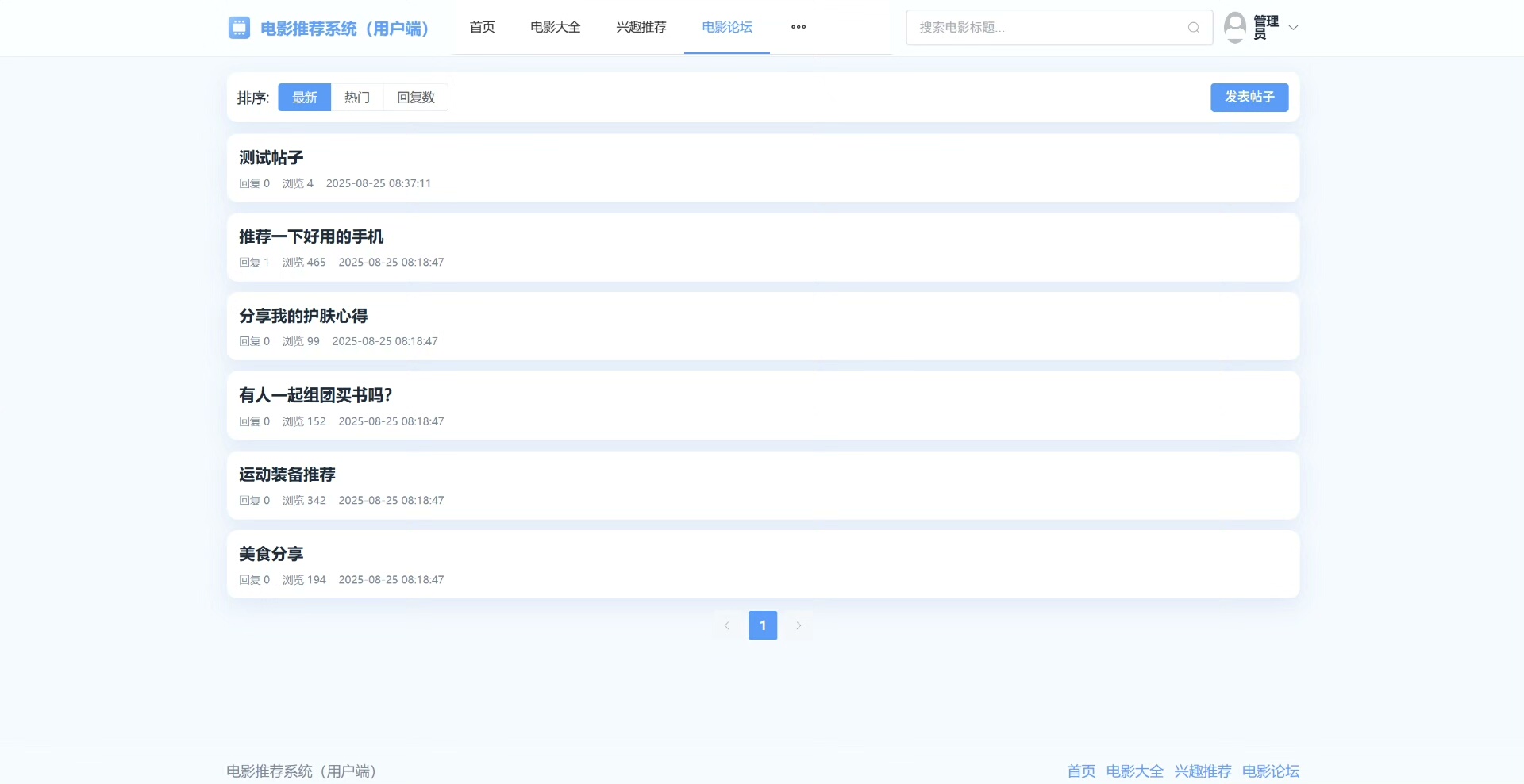
Task: Go to next page arrow
Action: pos(799,625)
